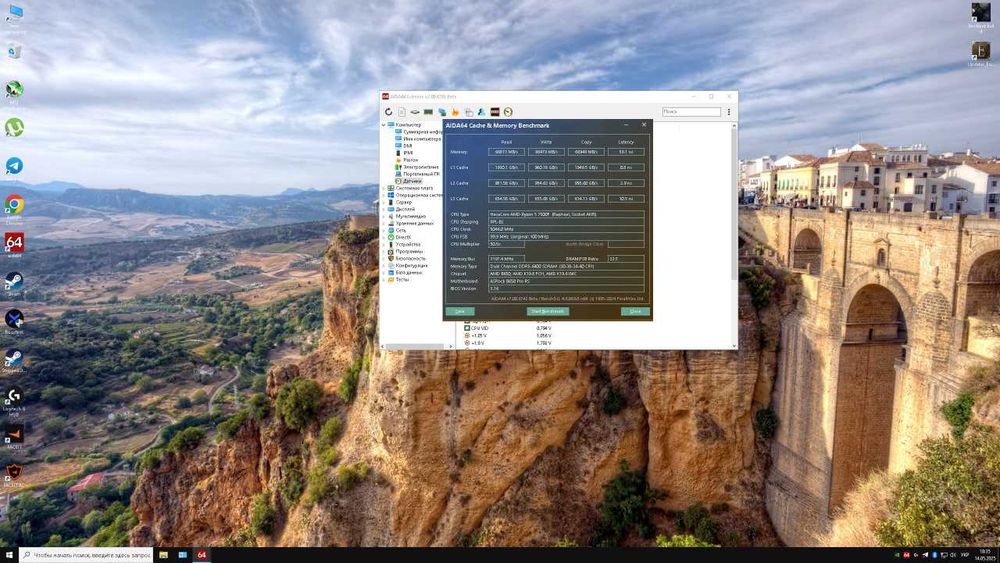Click the orange flame icon in AIDA64 toolbar
This screenshot has height=563, width=1000.
point(455,112)
